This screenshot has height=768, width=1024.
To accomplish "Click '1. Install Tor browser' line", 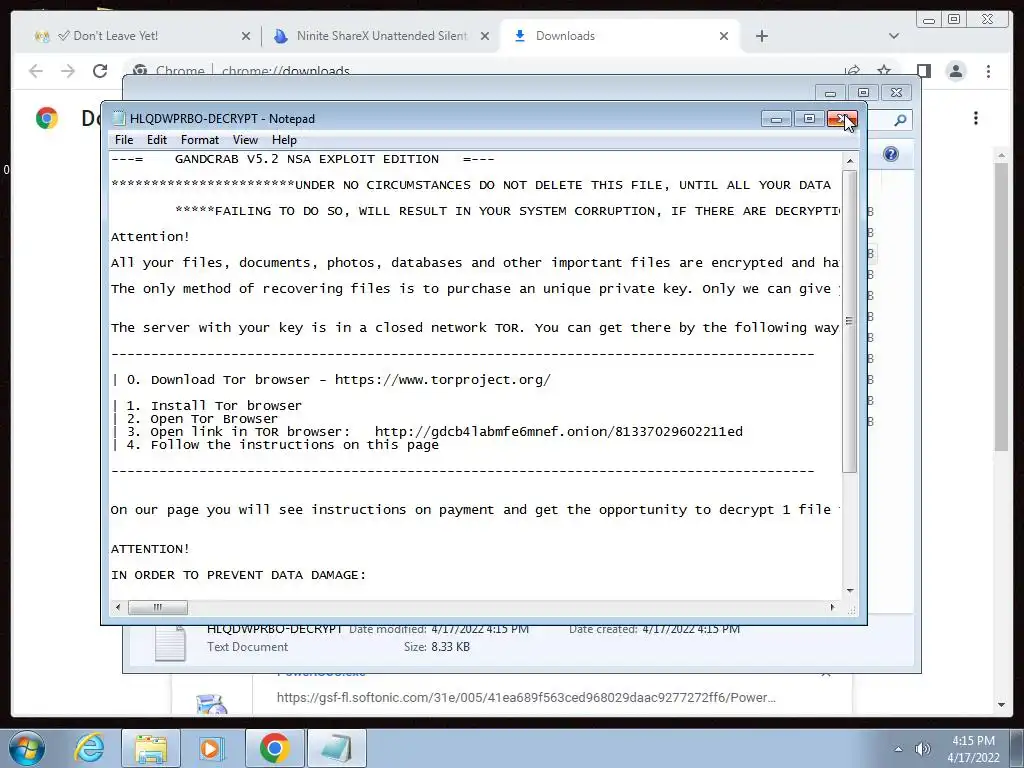I will coord(208,406).
